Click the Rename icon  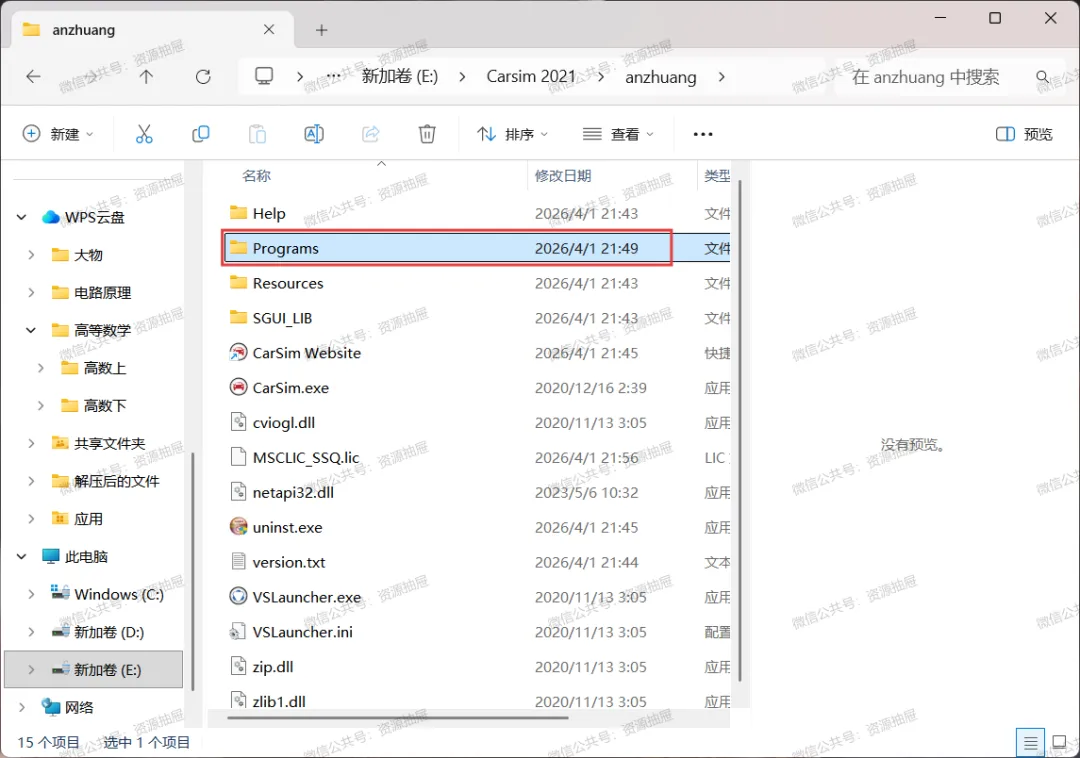click(x=314, y=134)
